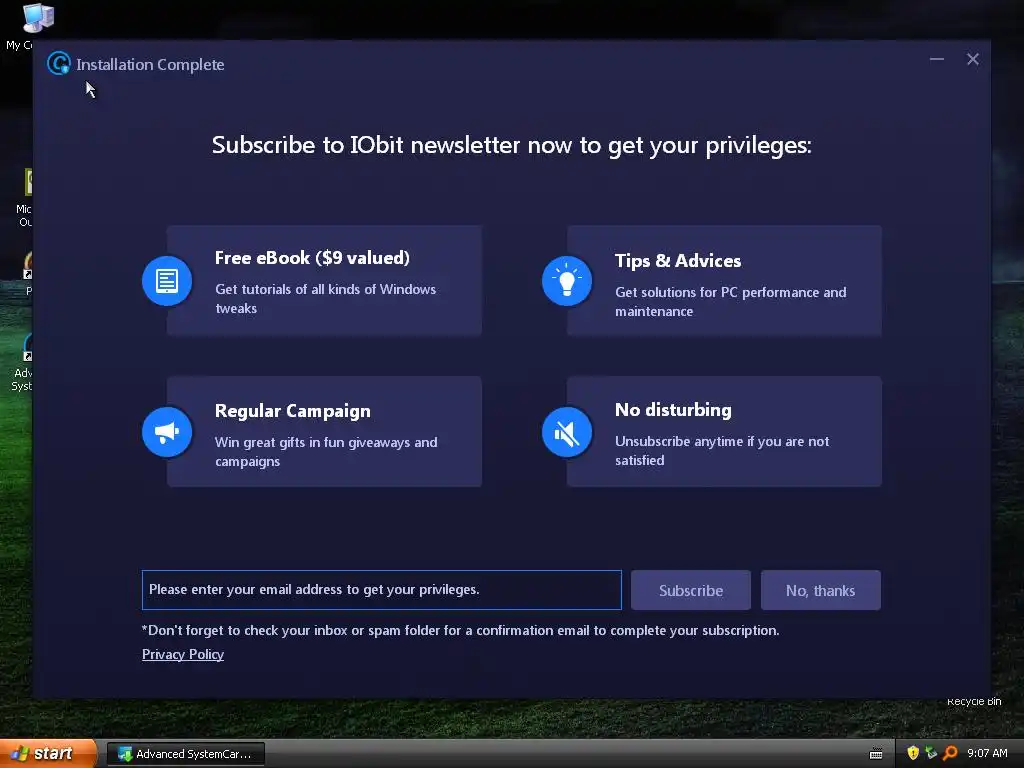Image resolution: width=1024 pixels, height=768 pixels.
Task: Click the PC performance and maintenance description
Action: (730, 302)
